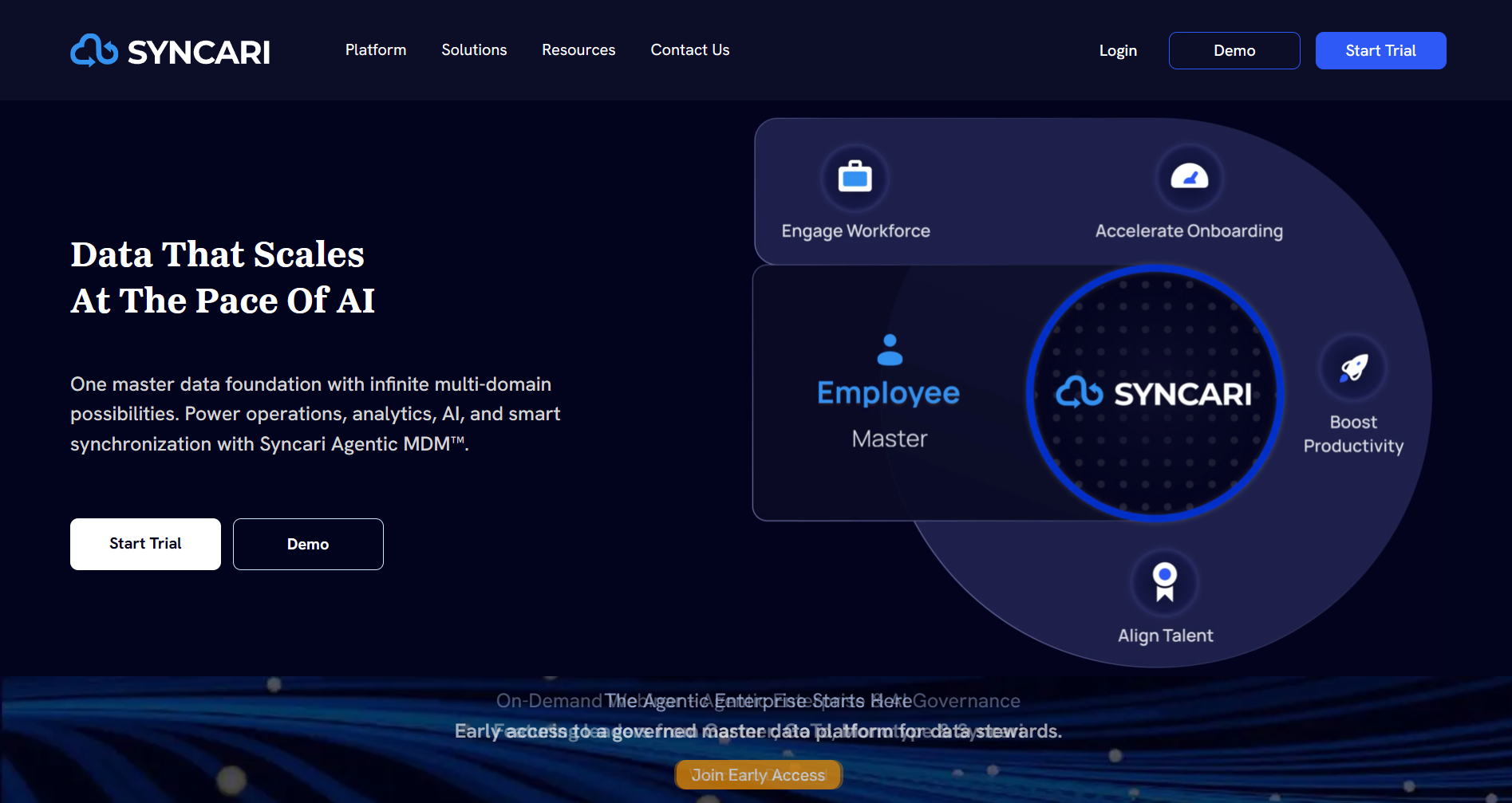This screenshot has height=803, width=1512.
Task: Click the Boost Productivity label
Action: pyautogui.click(x=1353, y=434)
